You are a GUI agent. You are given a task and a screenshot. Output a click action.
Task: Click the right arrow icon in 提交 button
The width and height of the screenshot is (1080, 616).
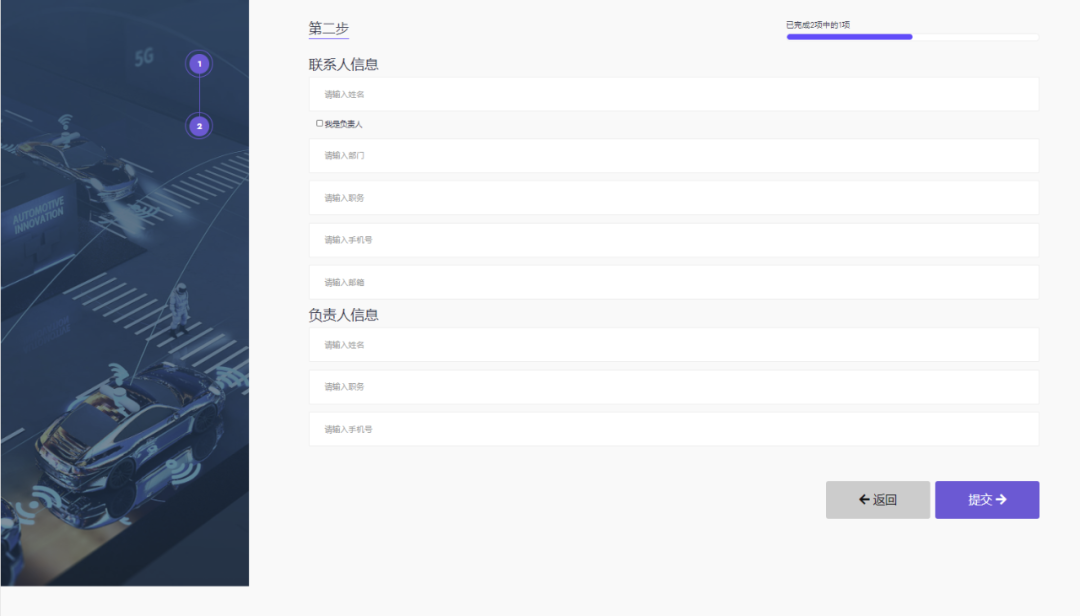pyautogui.click(x=1001, y=500)
